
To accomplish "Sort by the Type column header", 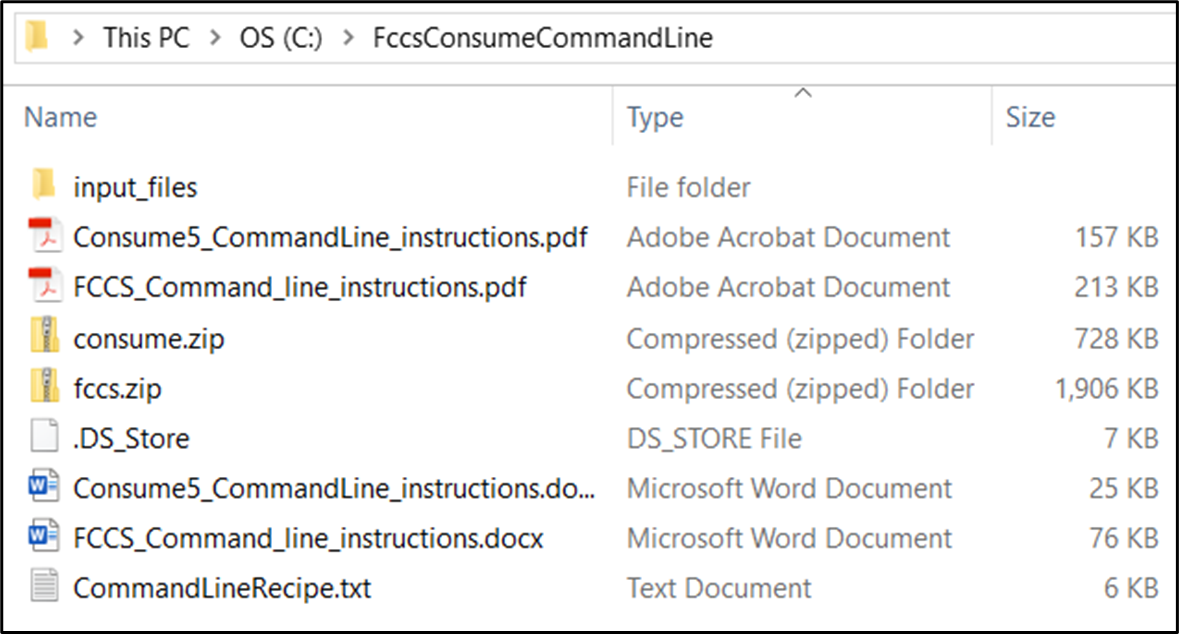I will click(x=655, y=117).
